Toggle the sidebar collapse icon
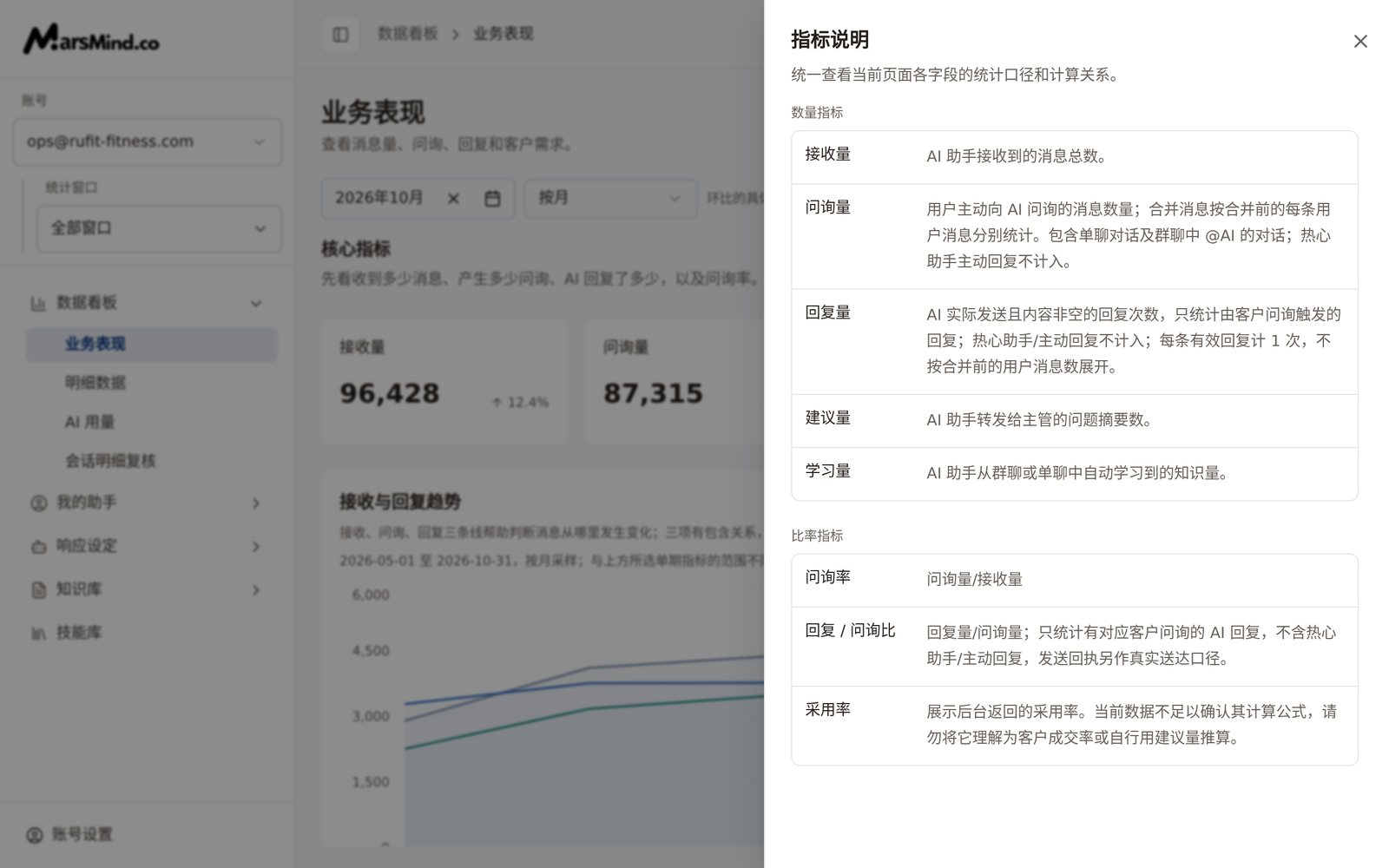Screen dimensions: 1389x868 coord(340,35)
